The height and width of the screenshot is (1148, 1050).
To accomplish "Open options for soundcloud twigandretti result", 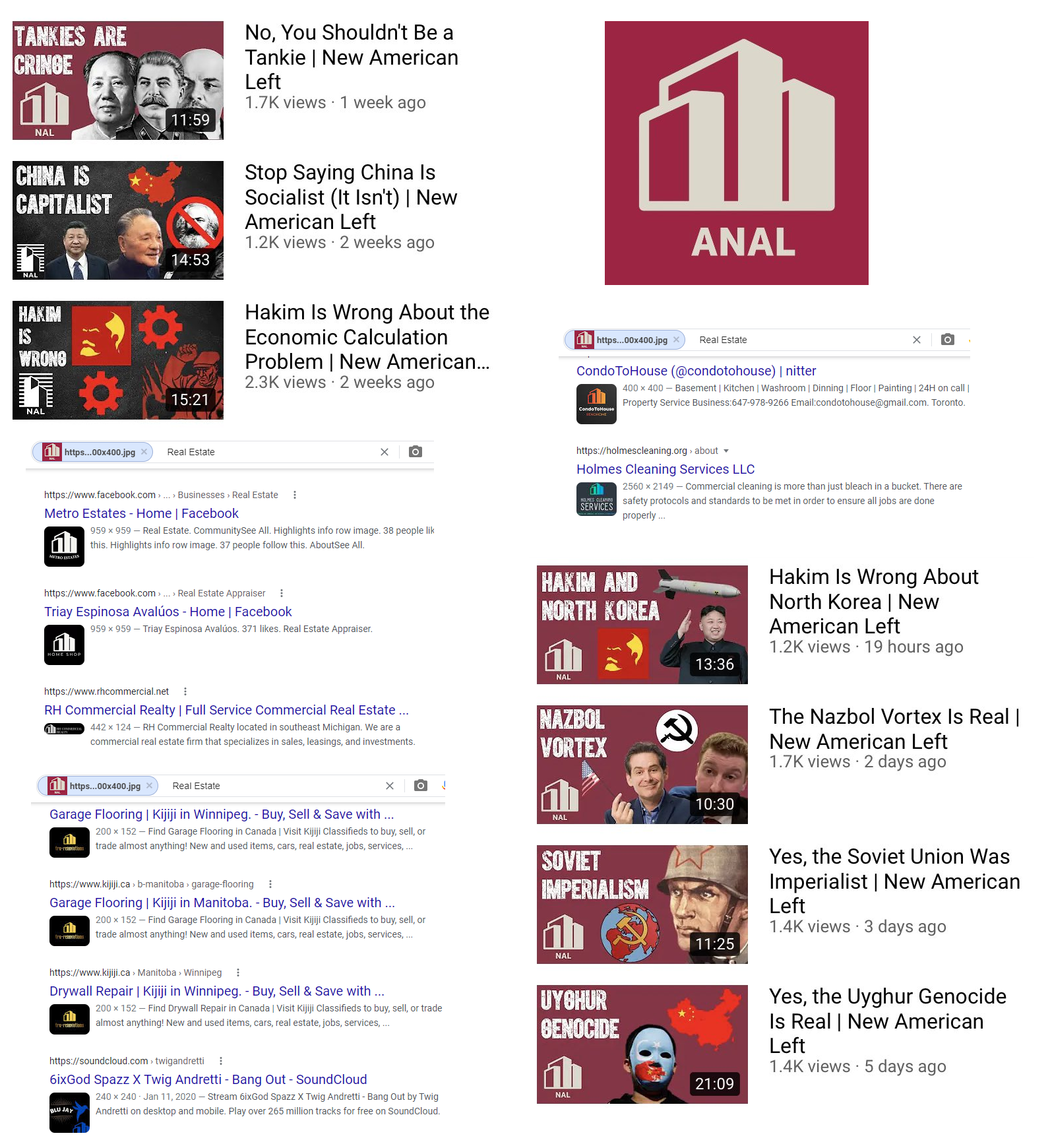I will pos(221,1061).
